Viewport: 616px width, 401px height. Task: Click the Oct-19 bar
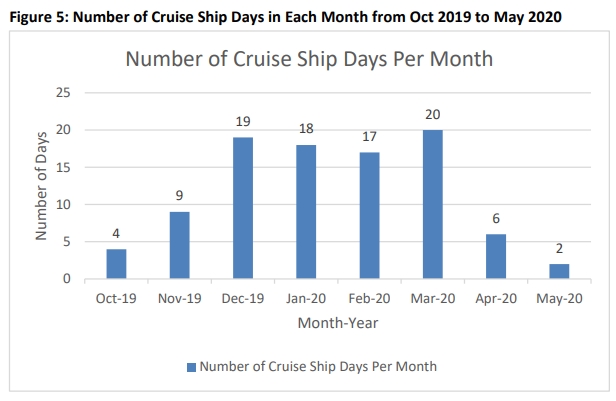(x=116, y=264)
